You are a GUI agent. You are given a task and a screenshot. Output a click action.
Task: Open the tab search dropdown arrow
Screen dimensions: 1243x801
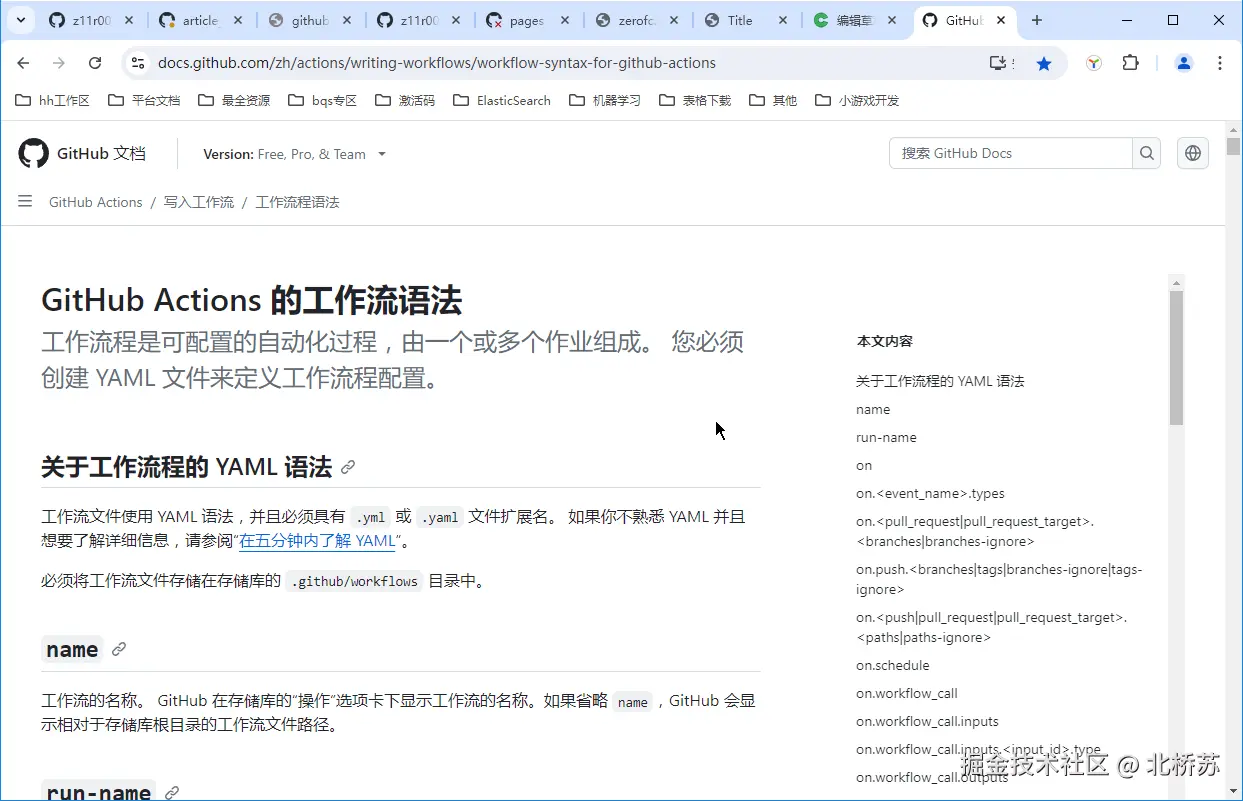[19, 20]
